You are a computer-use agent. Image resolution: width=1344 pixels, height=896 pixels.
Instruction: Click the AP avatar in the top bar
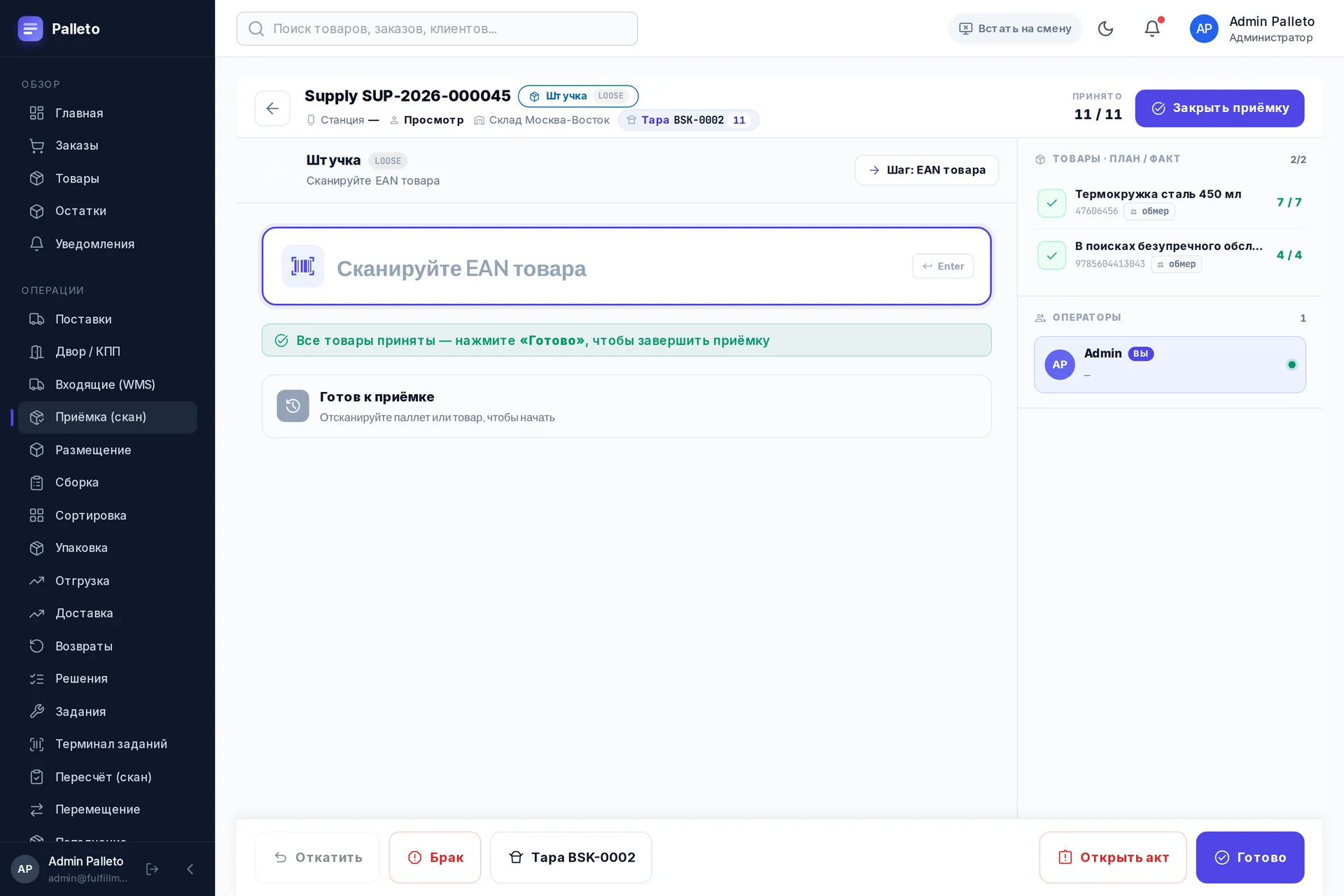[x=1204, y=29]
